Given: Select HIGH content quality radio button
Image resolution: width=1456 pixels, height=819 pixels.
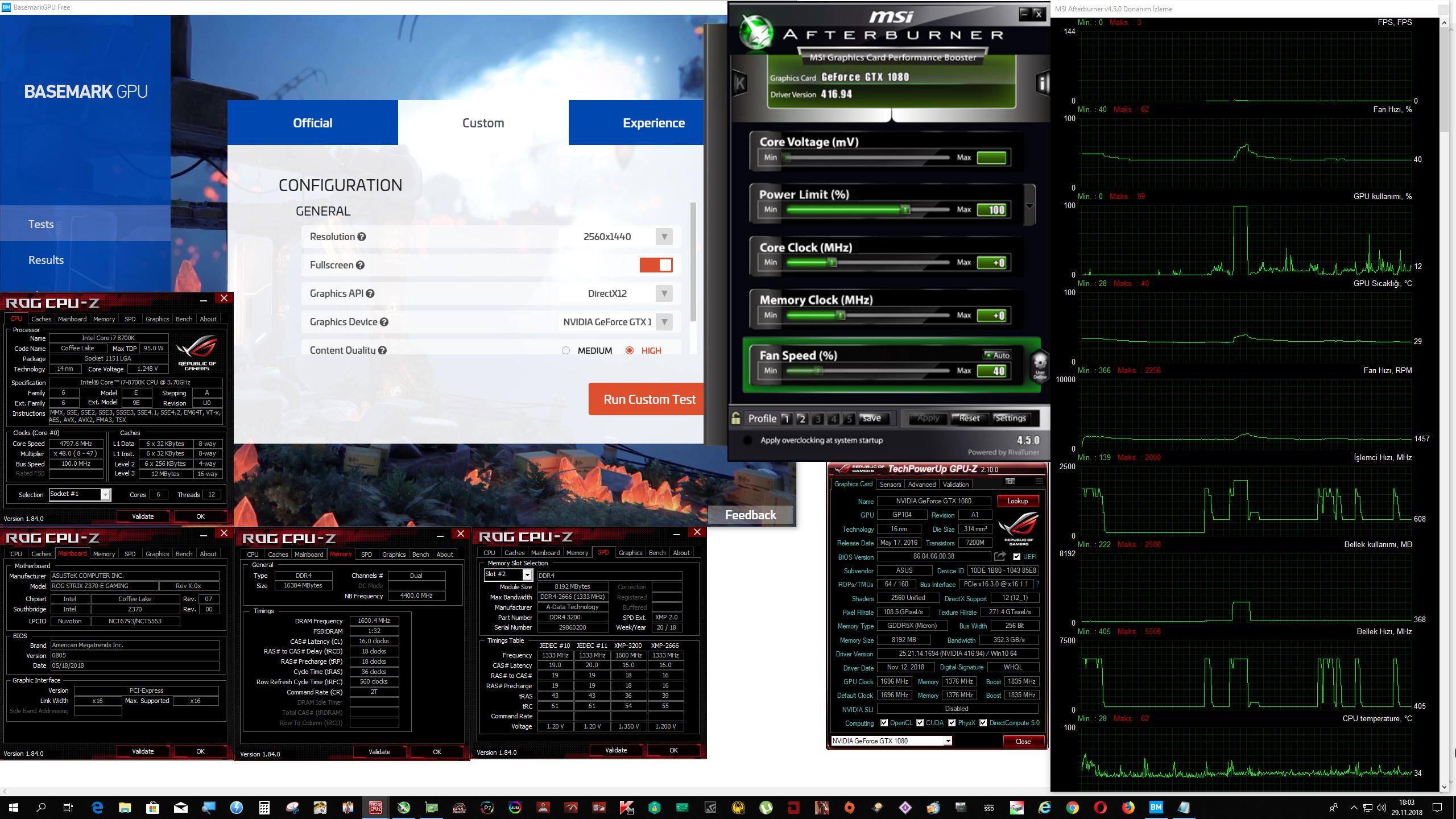Looking at the screenshot, I should pos(630,350).
